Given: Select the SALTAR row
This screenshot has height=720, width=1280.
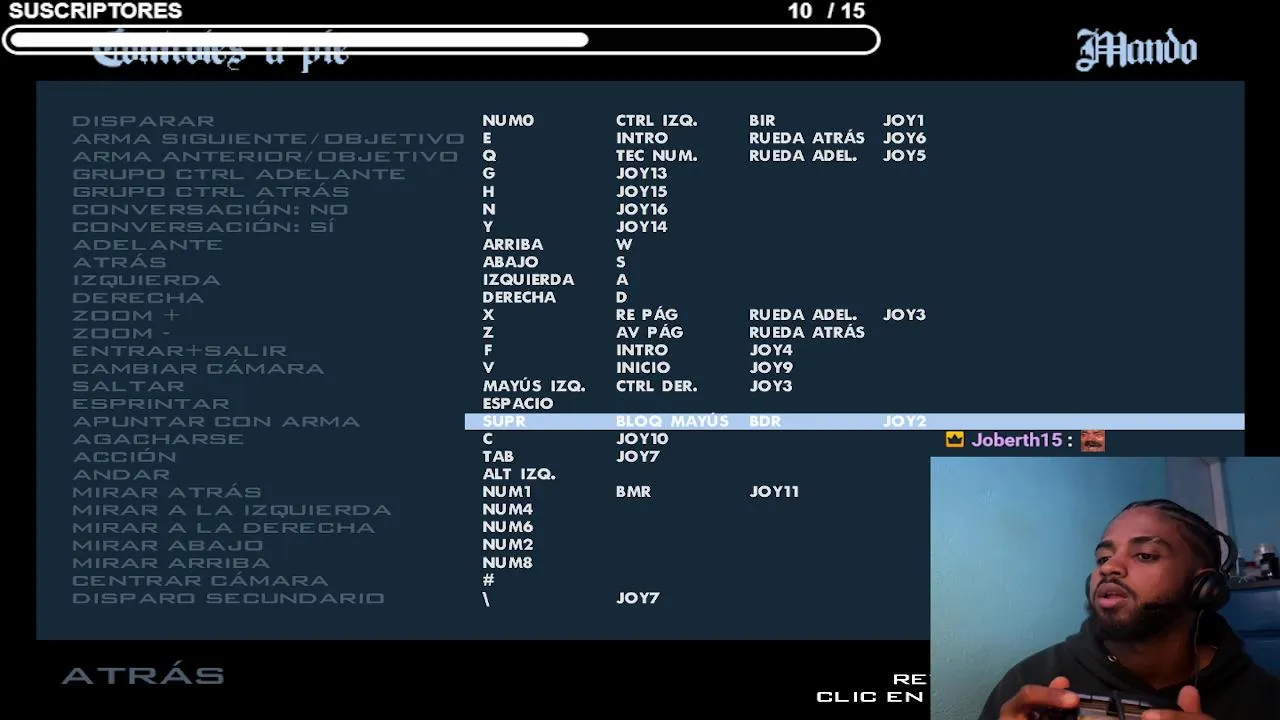Looking at the screenshot, I should (129, 386).
